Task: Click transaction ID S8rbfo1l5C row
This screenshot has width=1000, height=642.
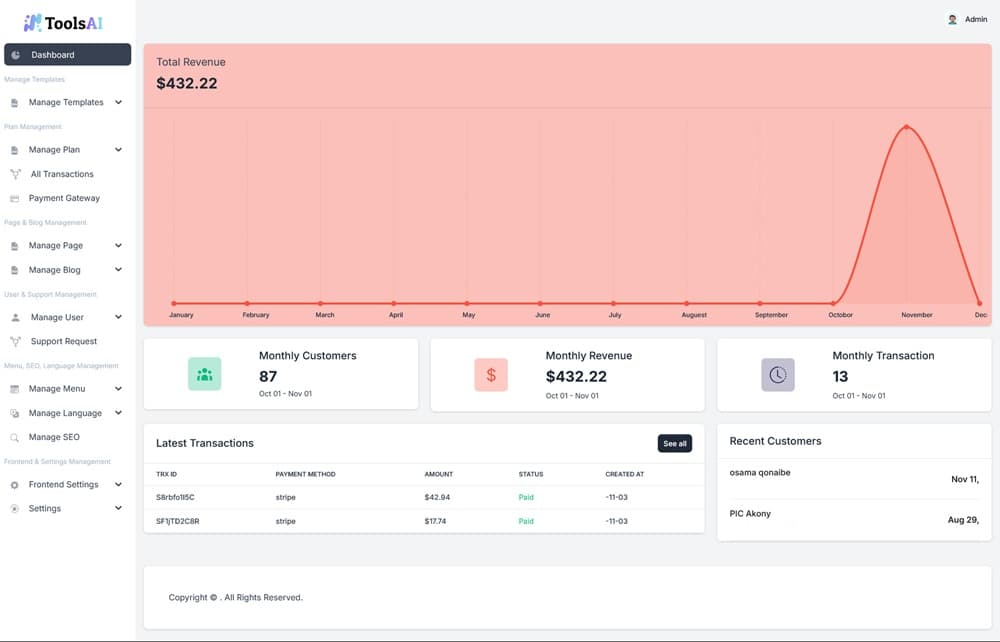Action: coord(176,497)
